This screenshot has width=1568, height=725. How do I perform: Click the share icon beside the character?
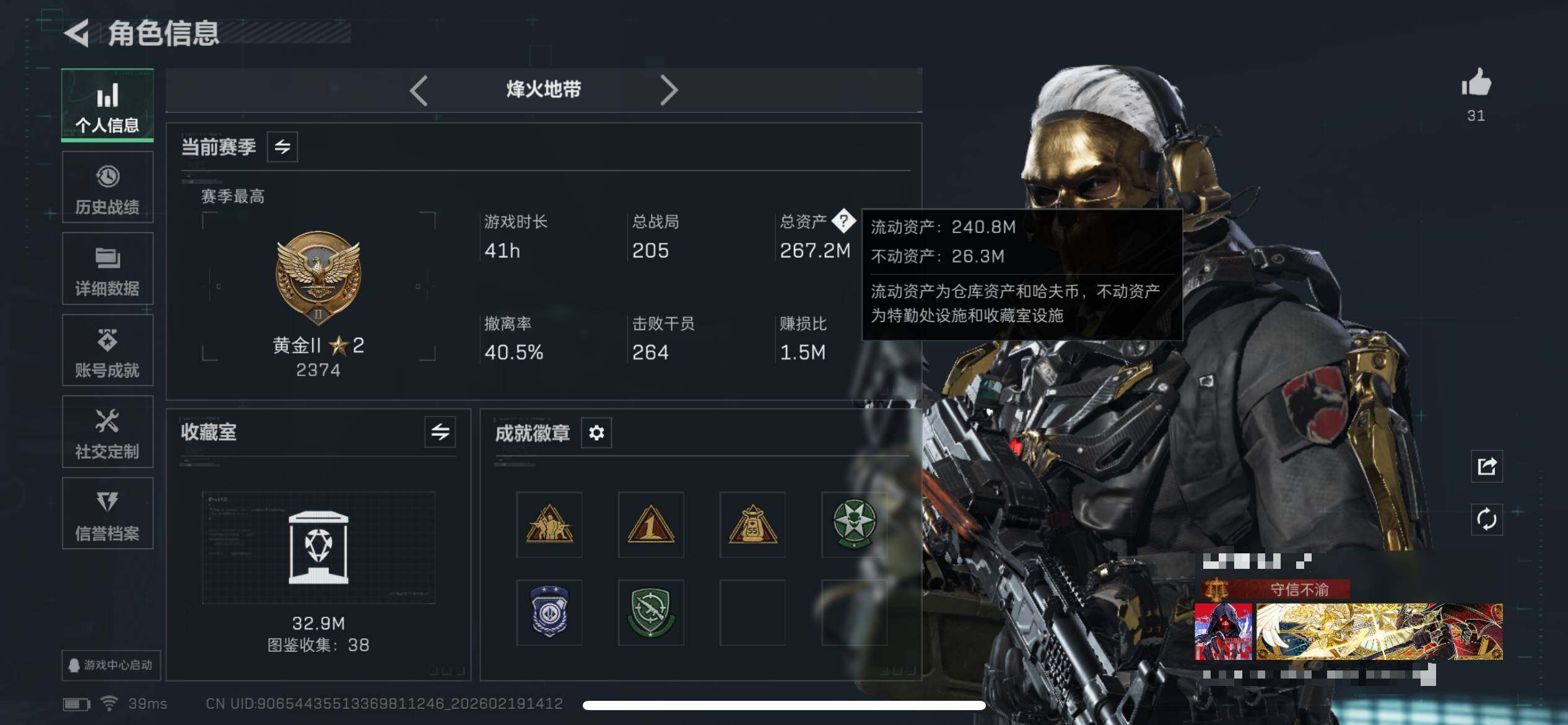coord(1487,466)
